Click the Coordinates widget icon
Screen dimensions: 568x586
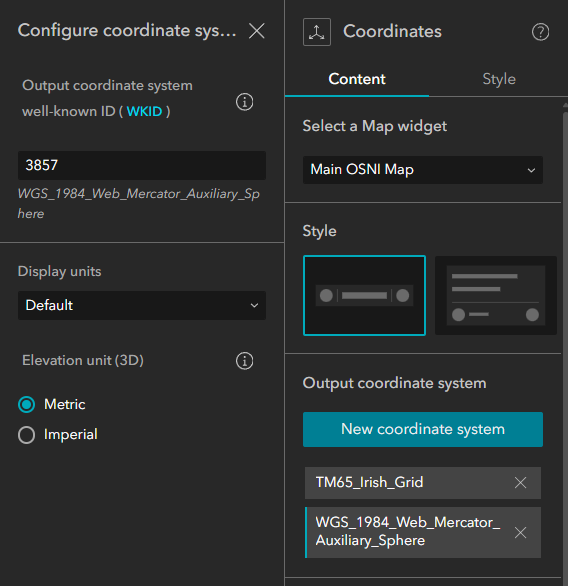click(317, 32)
